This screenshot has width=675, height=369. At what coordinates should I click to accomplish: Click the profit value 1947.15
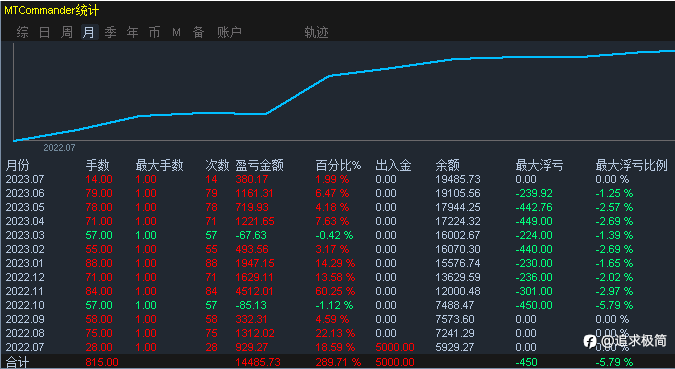pos(254,264)
